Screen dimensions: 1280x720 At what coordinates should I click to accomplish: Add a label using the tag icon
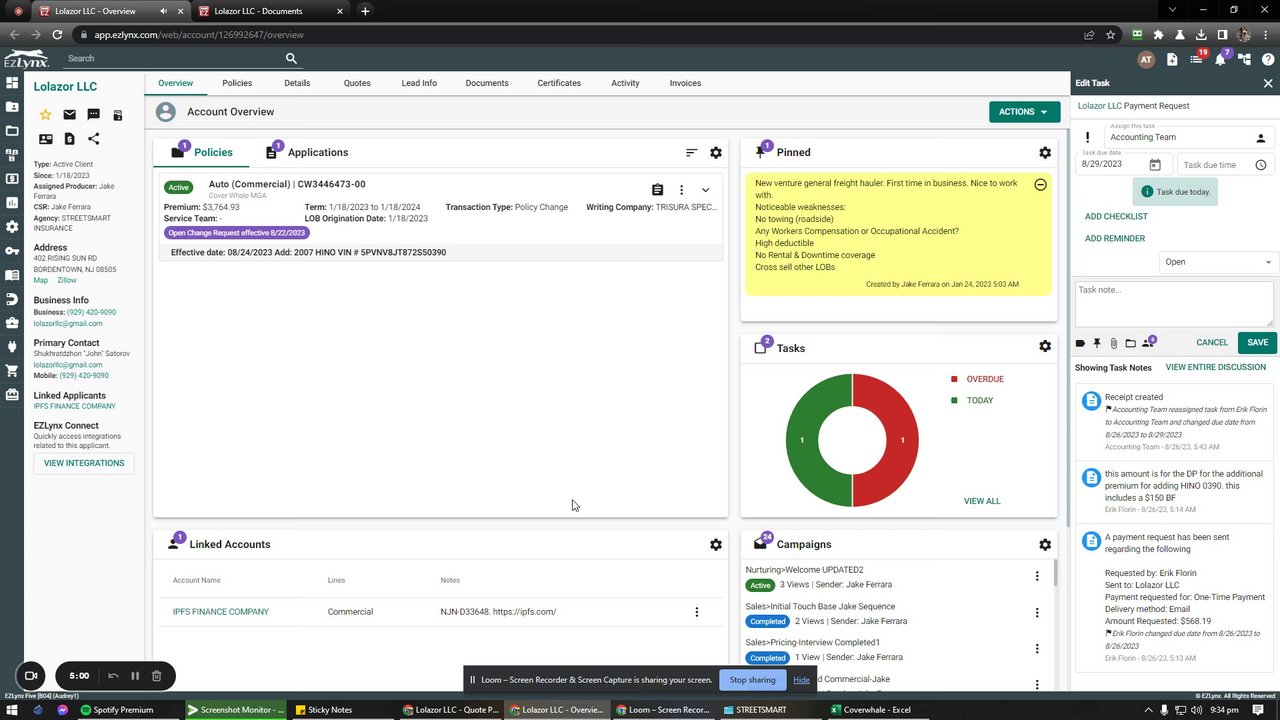point(1080,343)
